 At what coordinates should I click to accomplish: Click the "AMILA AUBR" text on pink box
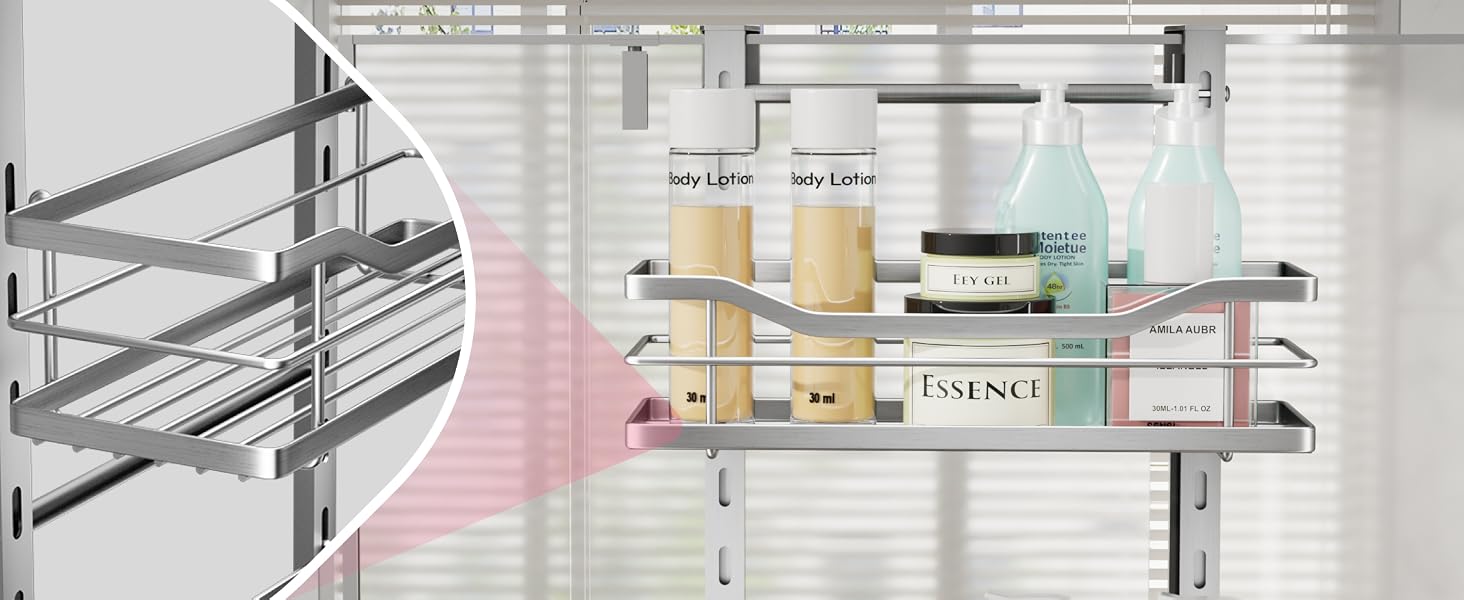tap(1182, 329)
